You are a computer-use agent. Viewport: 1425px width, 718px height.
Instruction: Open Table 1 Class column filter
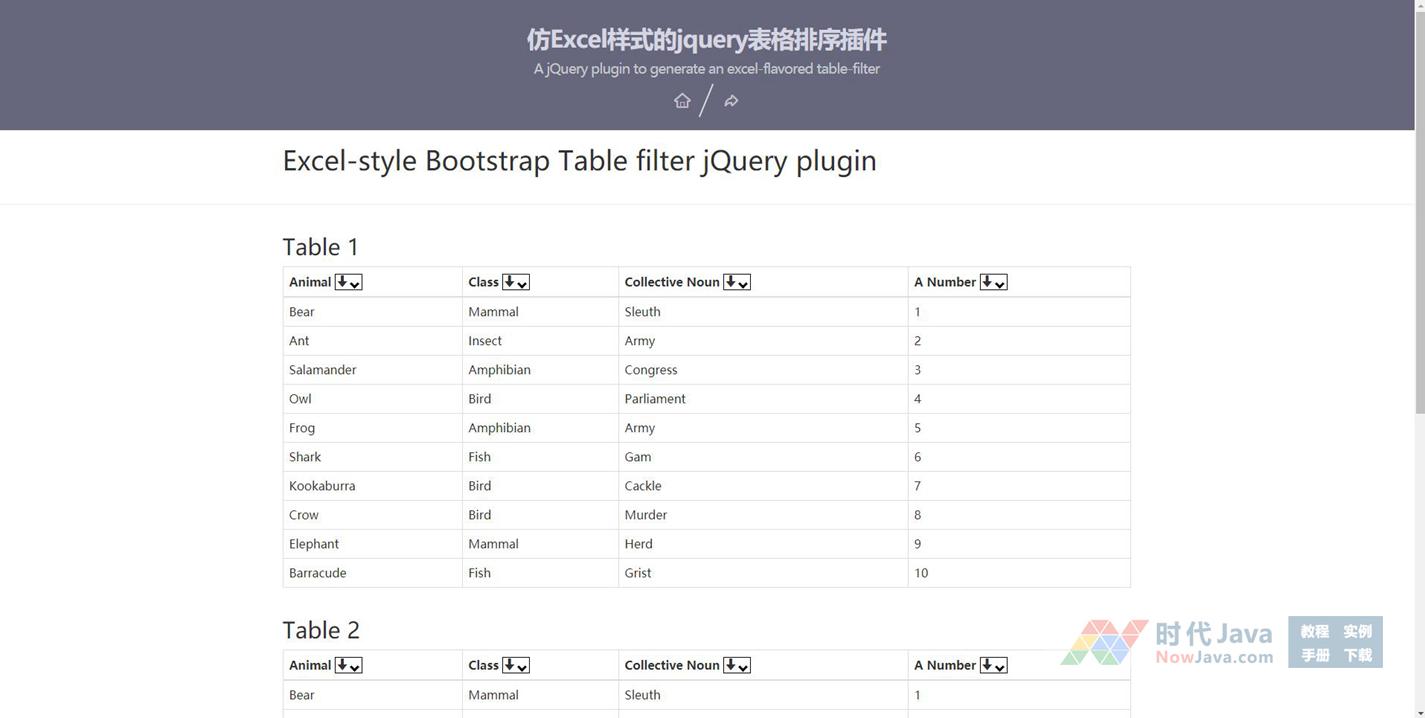coord(515,283)
